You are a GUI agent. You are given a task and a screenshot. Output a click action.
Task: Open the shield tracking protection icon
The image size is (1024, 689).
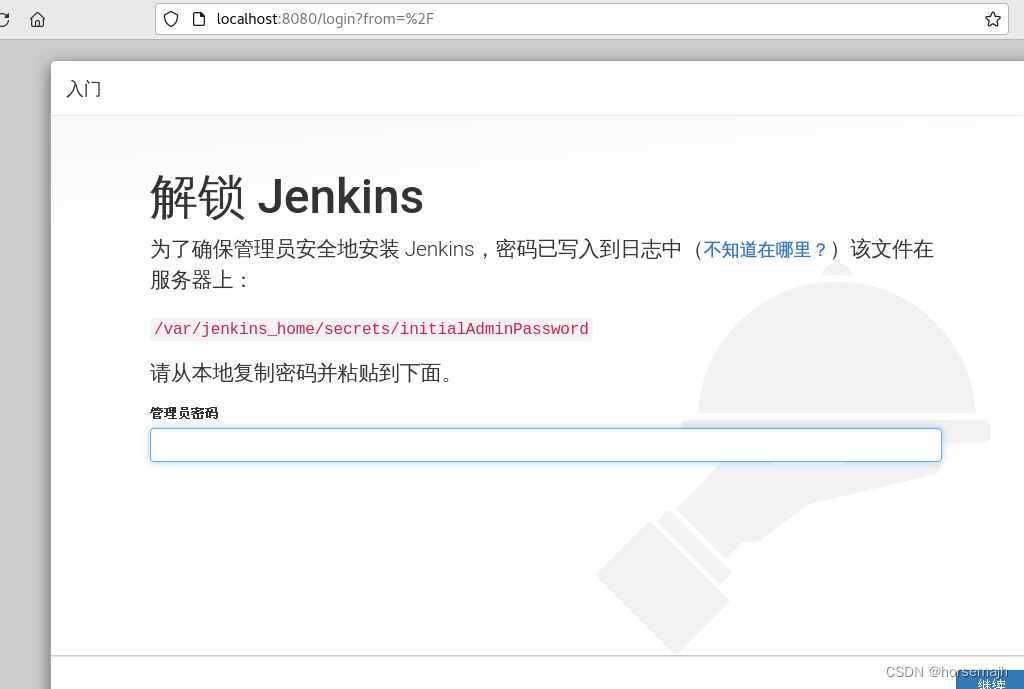point(171,19)
